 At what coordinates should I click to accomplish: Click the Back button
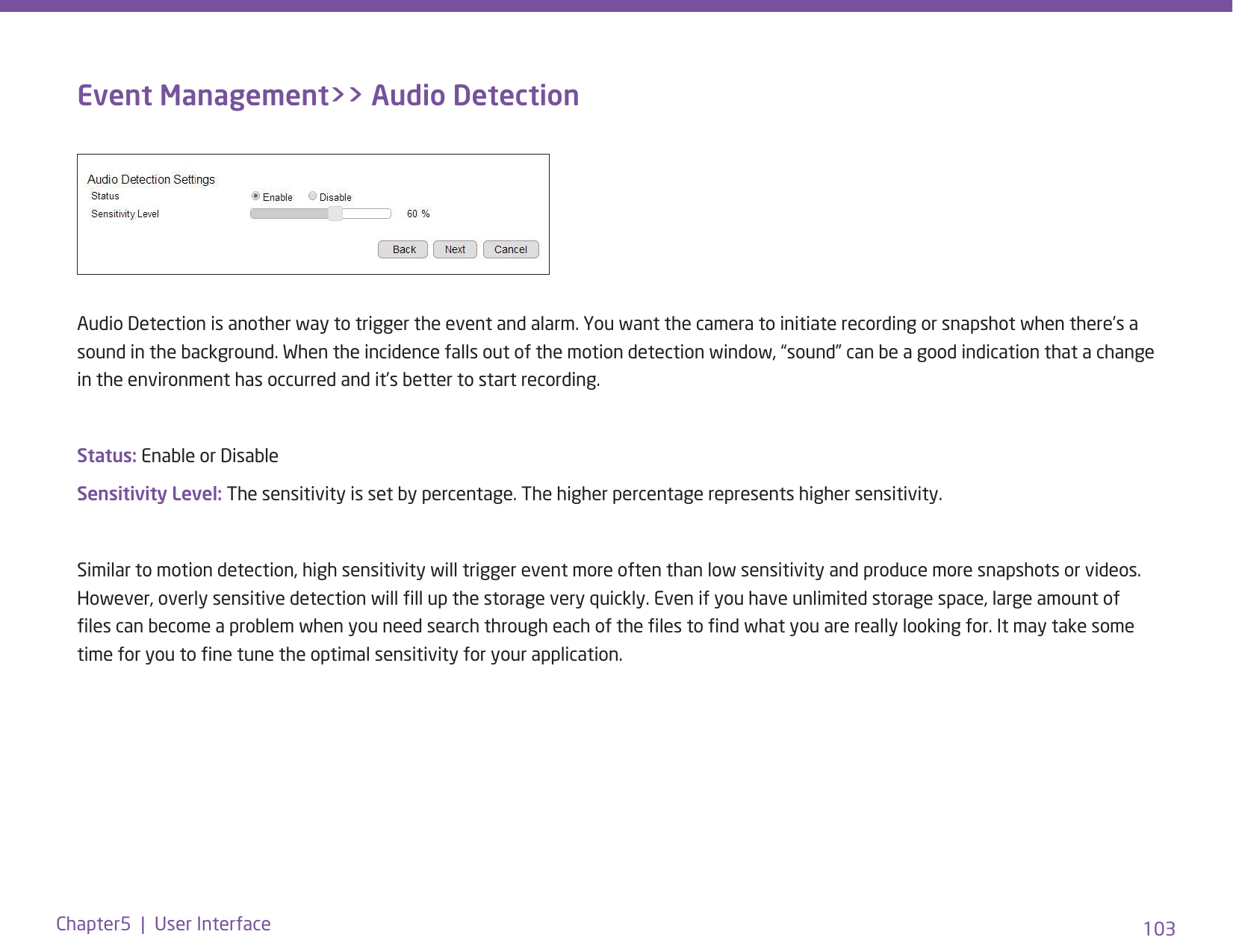(x=403, y=249)
